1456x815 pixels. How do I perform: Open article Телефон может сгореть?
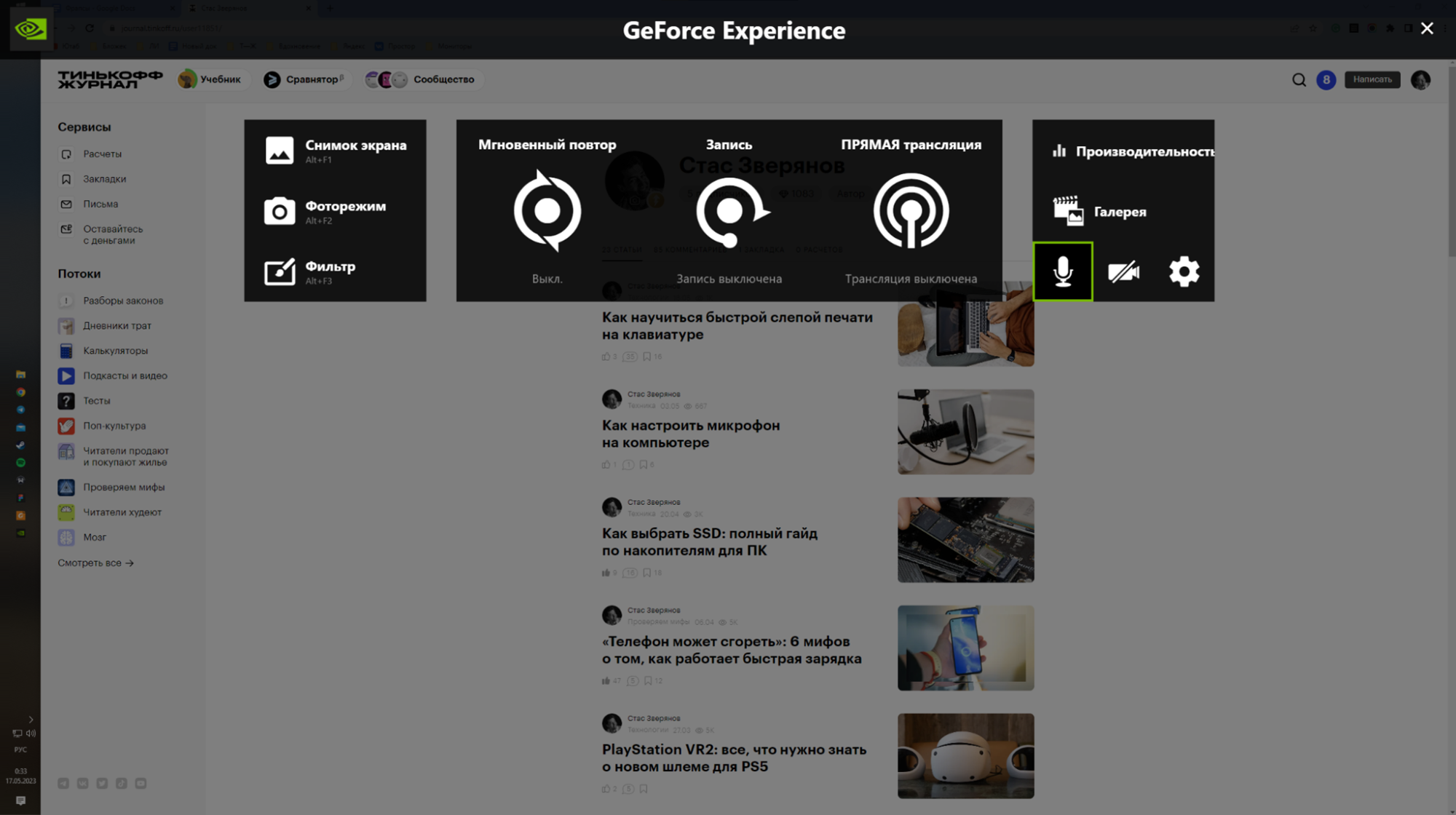[x=731, y=650]
